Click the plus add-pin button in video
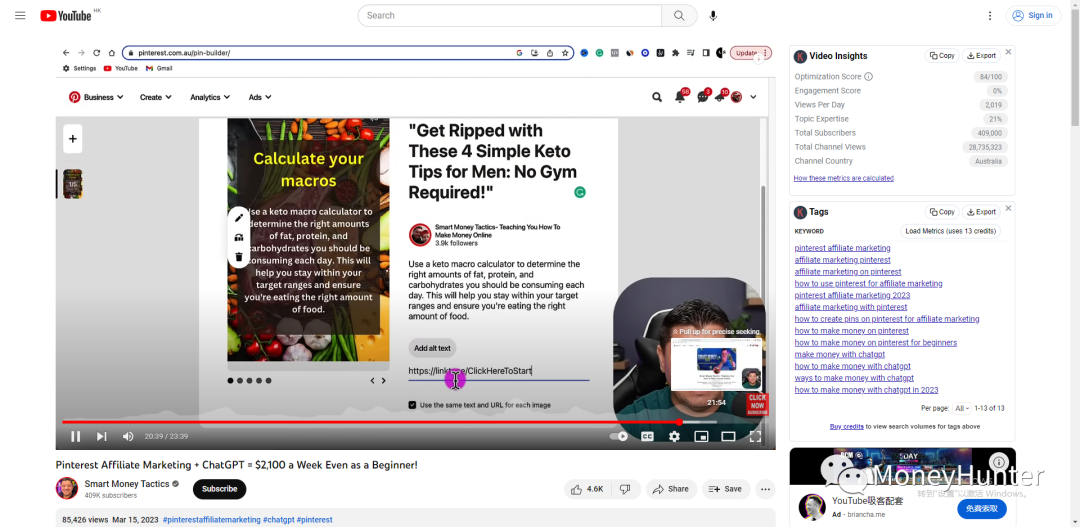The width and height of the screenshot is (1080, 527). point(72,138)
